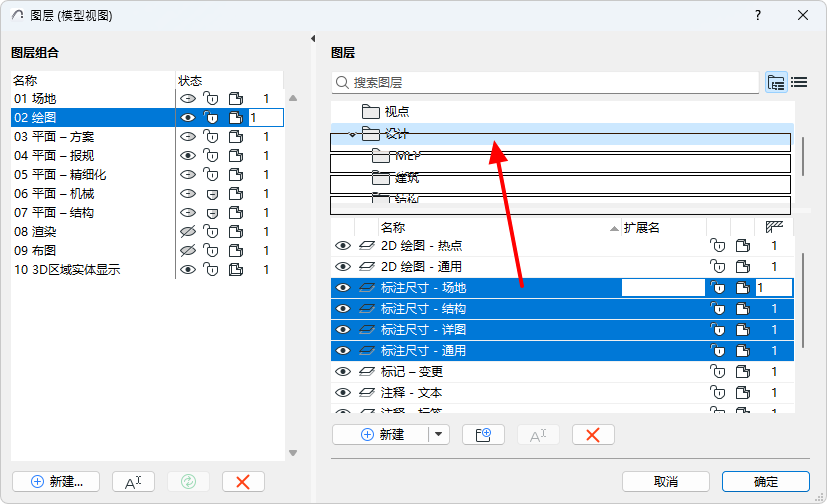This screenshot has width=827, height=504.
Task: Delete selected layer combination with red X
Action: tap(243, 482)
